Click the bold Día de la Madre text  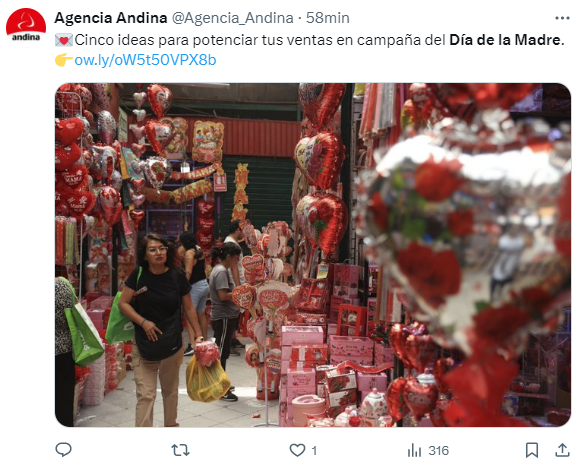pyautogui.click(x=507, y=40)
